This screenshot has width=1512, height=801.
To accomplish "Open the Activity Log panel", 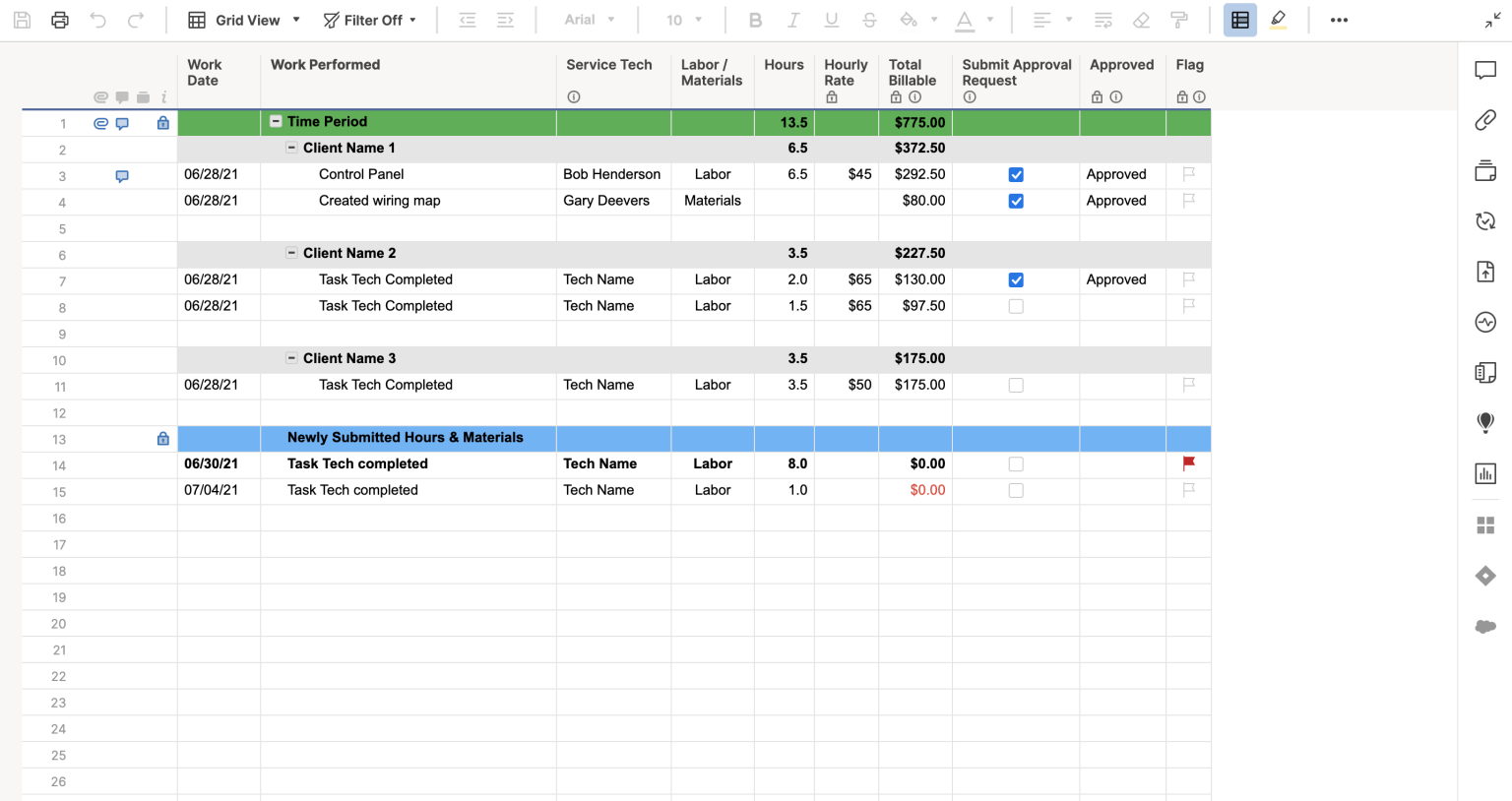I will [1484, 322].
